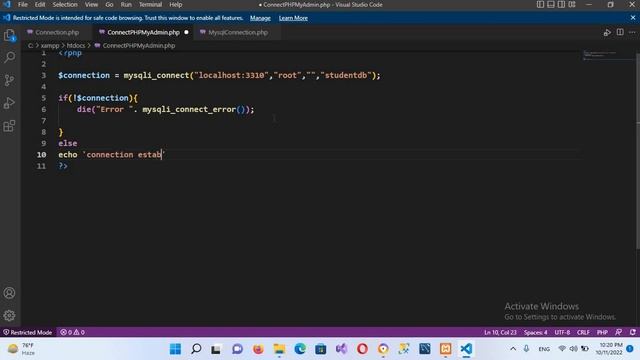The width and height of the screenshot is (640, 360).
Task: Toggle the primary sidebar layout icon
Action: [x=540, y=4]
